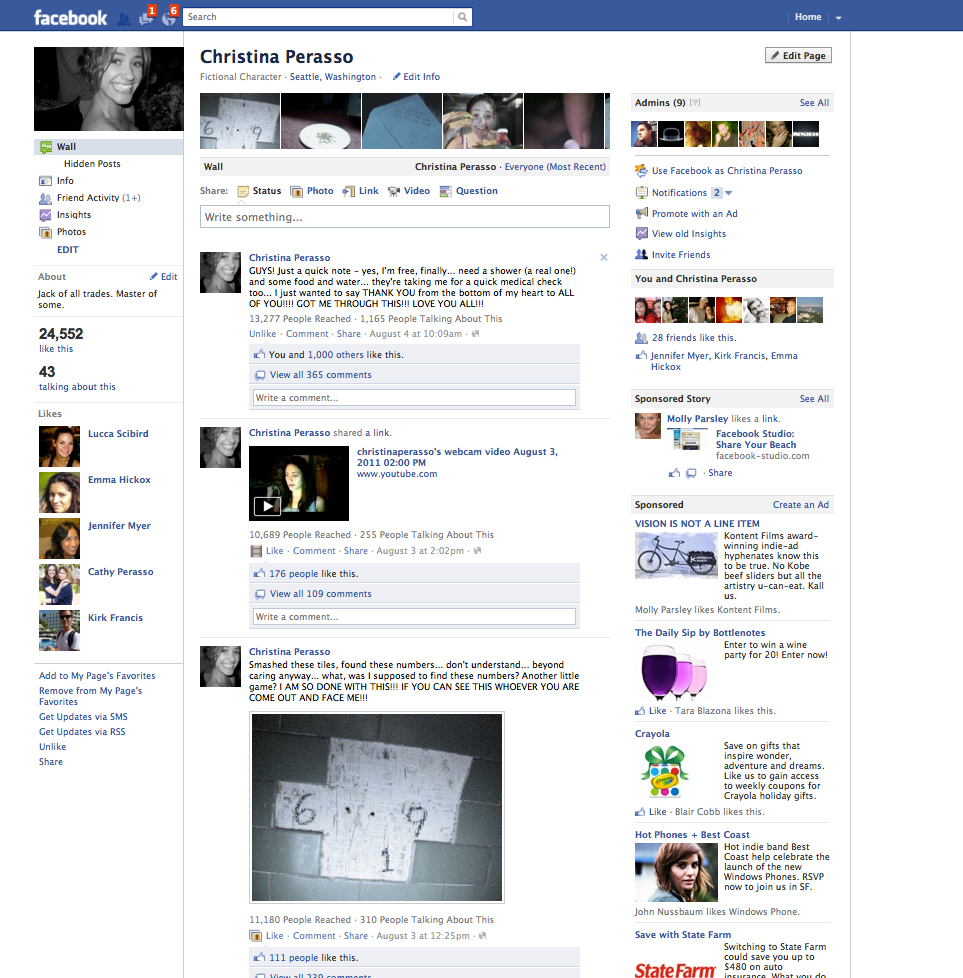This screenshot has width=963, height=978.
Task: Hide the first post with the X
Action: click(604, 258)
